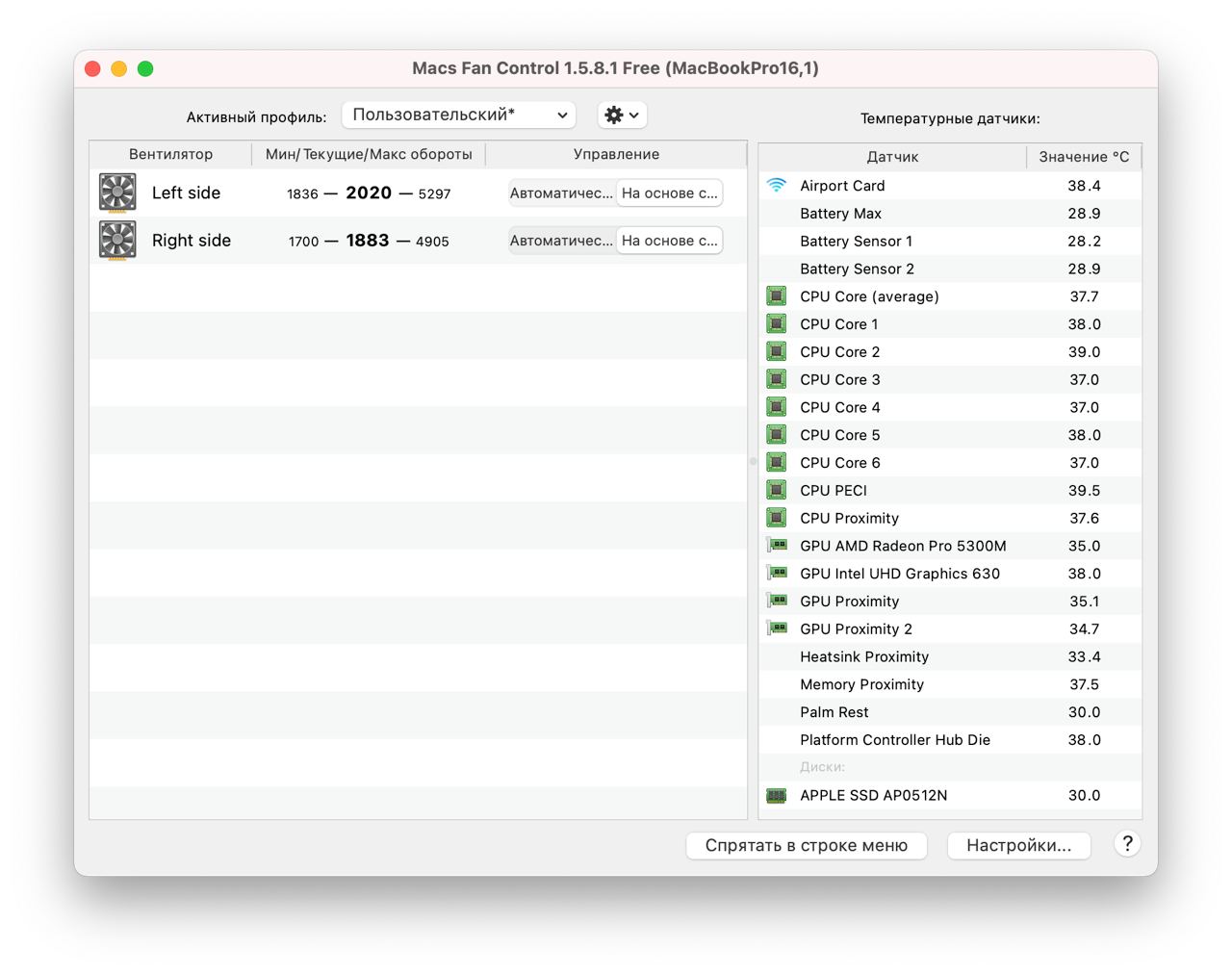This screenshot has height=974, width=1232.
Task: Click the CPU PECI chip icon
Action: (777, 491)
